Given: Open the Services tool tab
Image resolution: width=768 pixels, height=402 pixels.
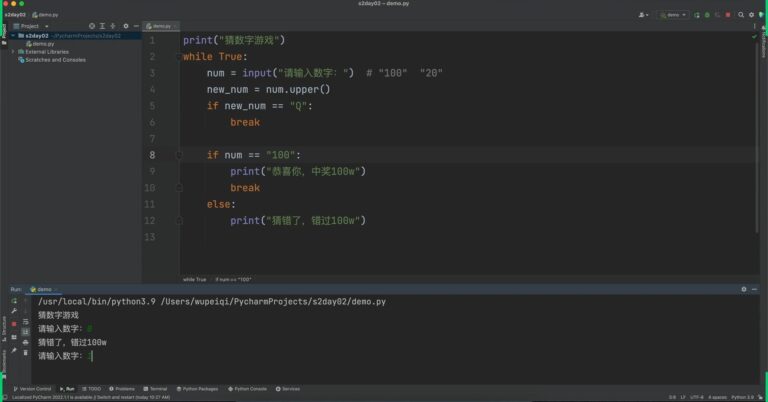Looking at the screenshot, I should click(288, 389).
